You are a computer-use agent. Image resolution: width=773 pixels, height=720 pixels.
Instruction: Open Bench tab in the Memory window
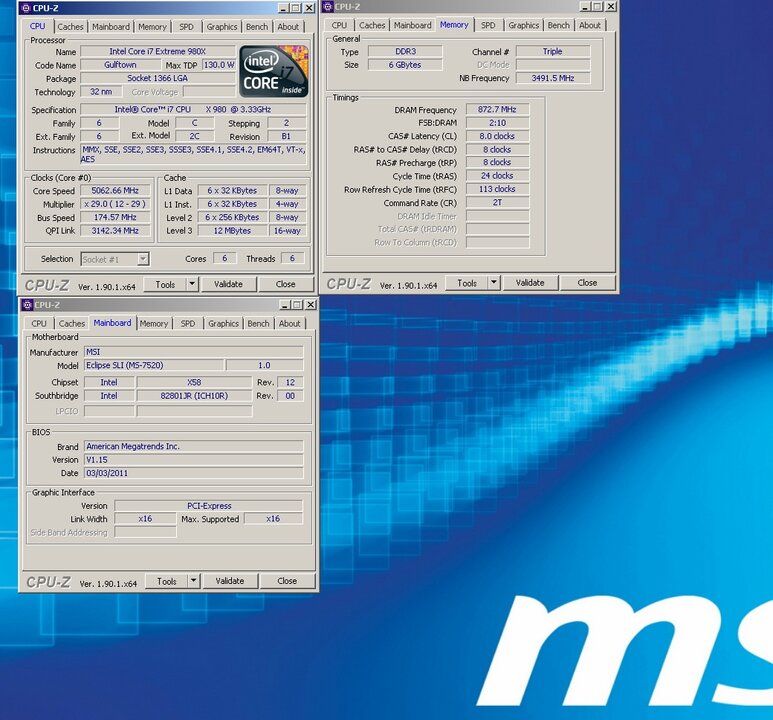559,25
